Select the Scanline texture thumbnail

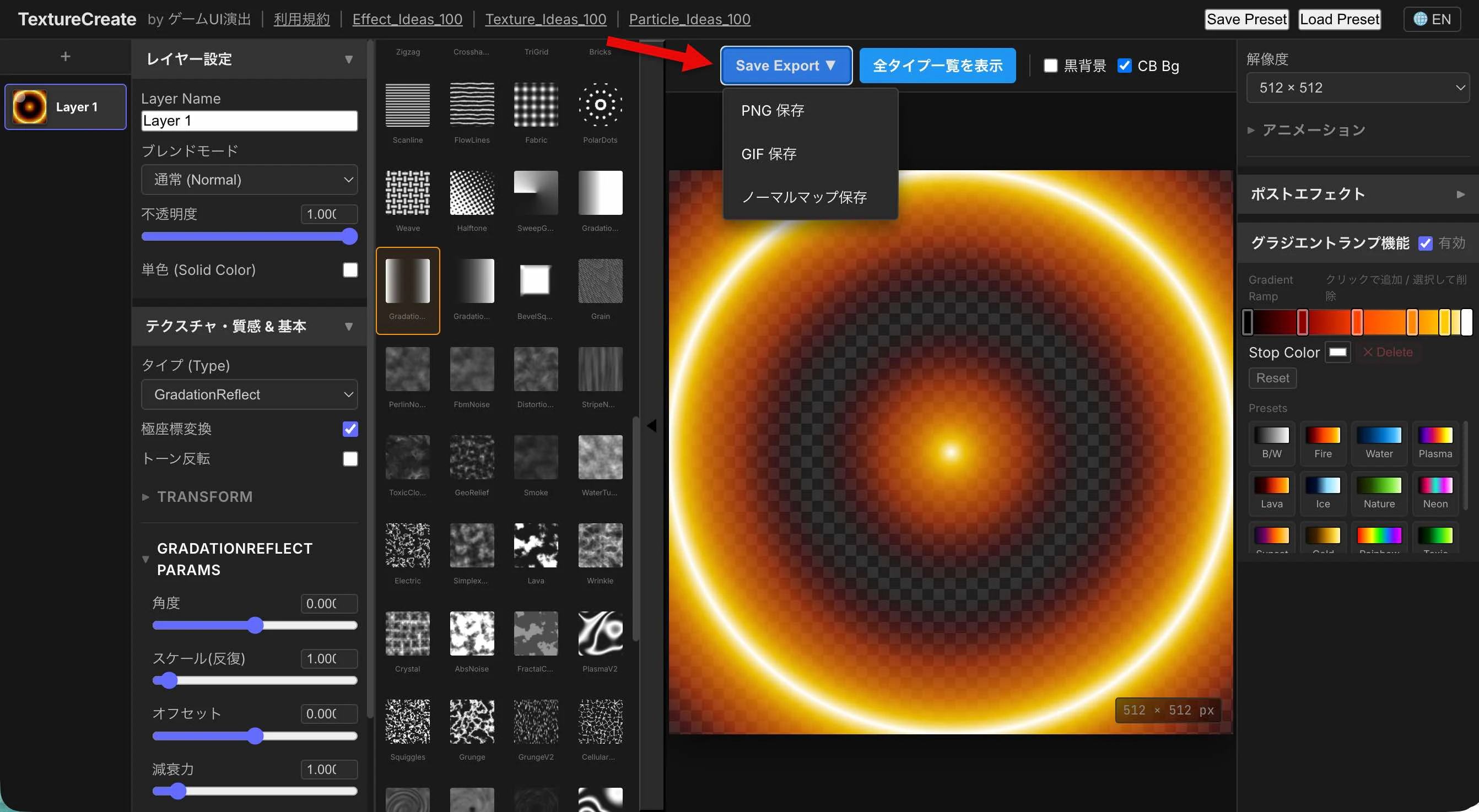408,105
